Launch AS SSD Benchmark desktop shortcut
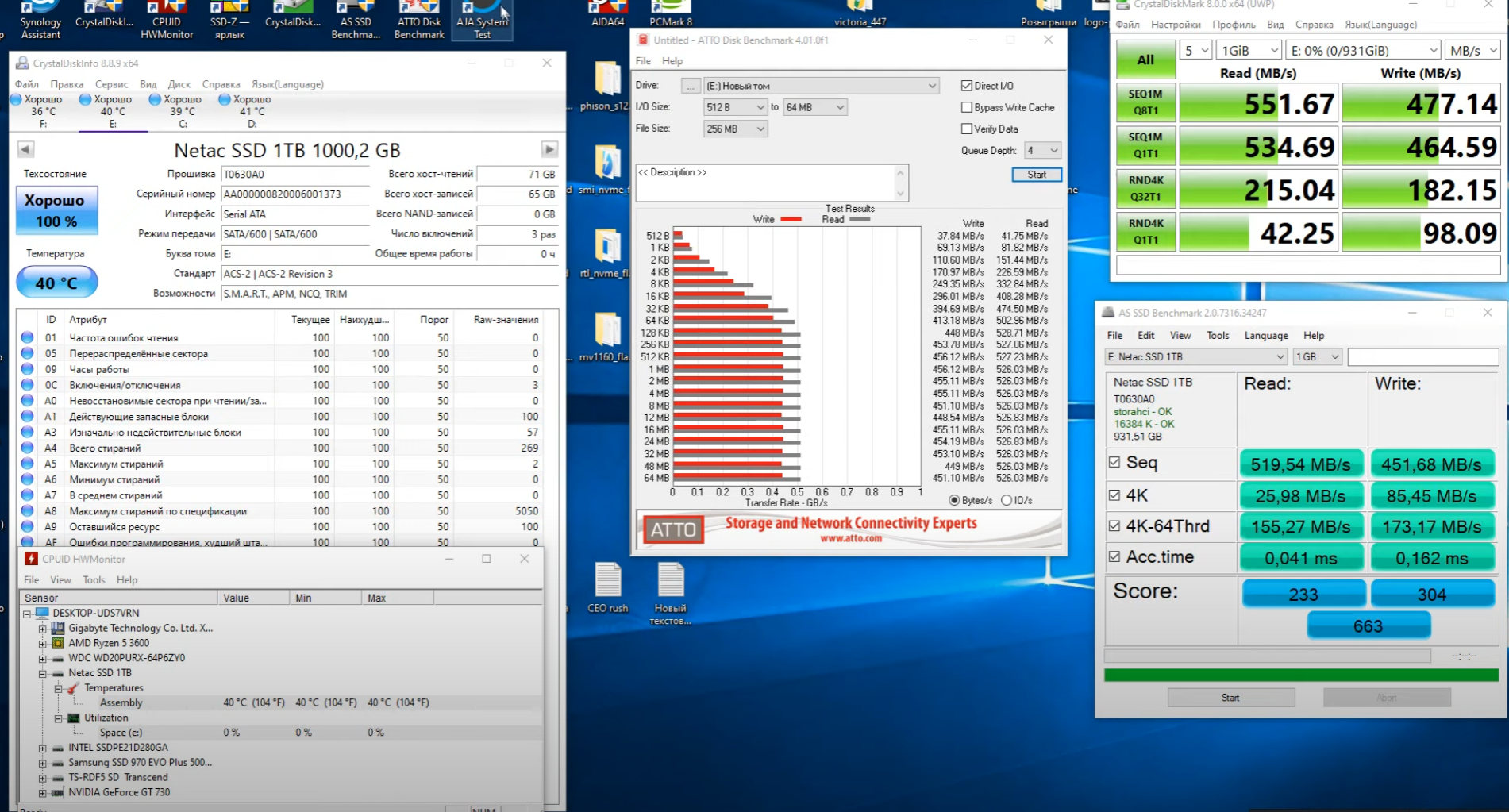The image size is (1509, 812). 356,21
